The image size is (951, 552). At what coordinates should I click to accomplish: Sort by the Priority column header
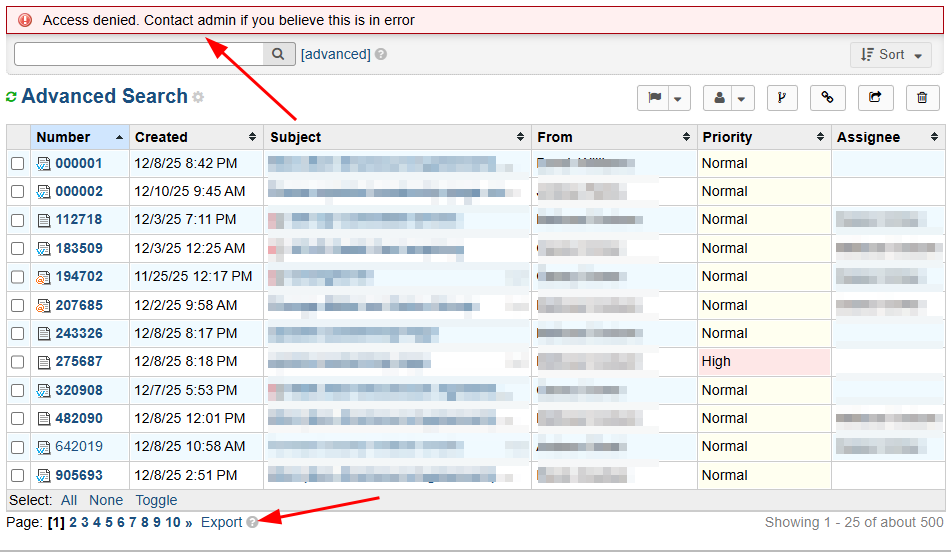click(727, 137)
